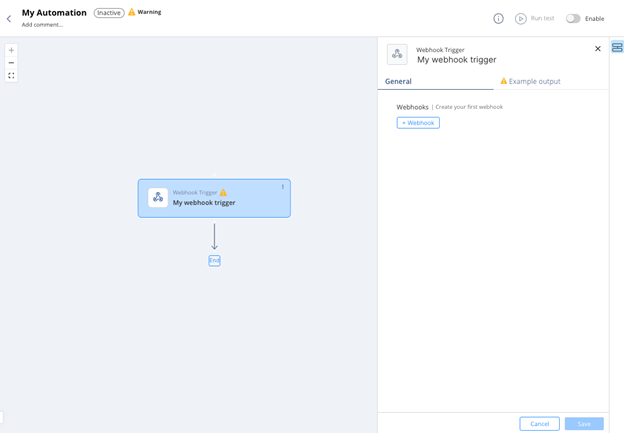Click the header Warning triangle icon
This screenshot has width=624, height=433.
(x=132, y=12)
